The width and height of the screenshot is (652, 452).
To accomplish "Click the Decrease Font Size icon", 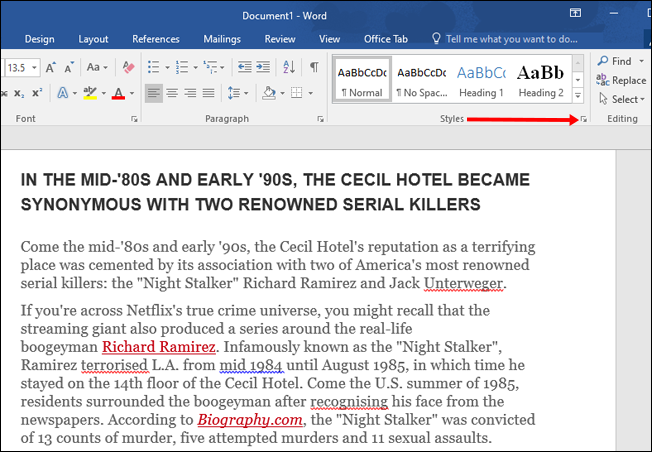I will click(x=69, y=67).
